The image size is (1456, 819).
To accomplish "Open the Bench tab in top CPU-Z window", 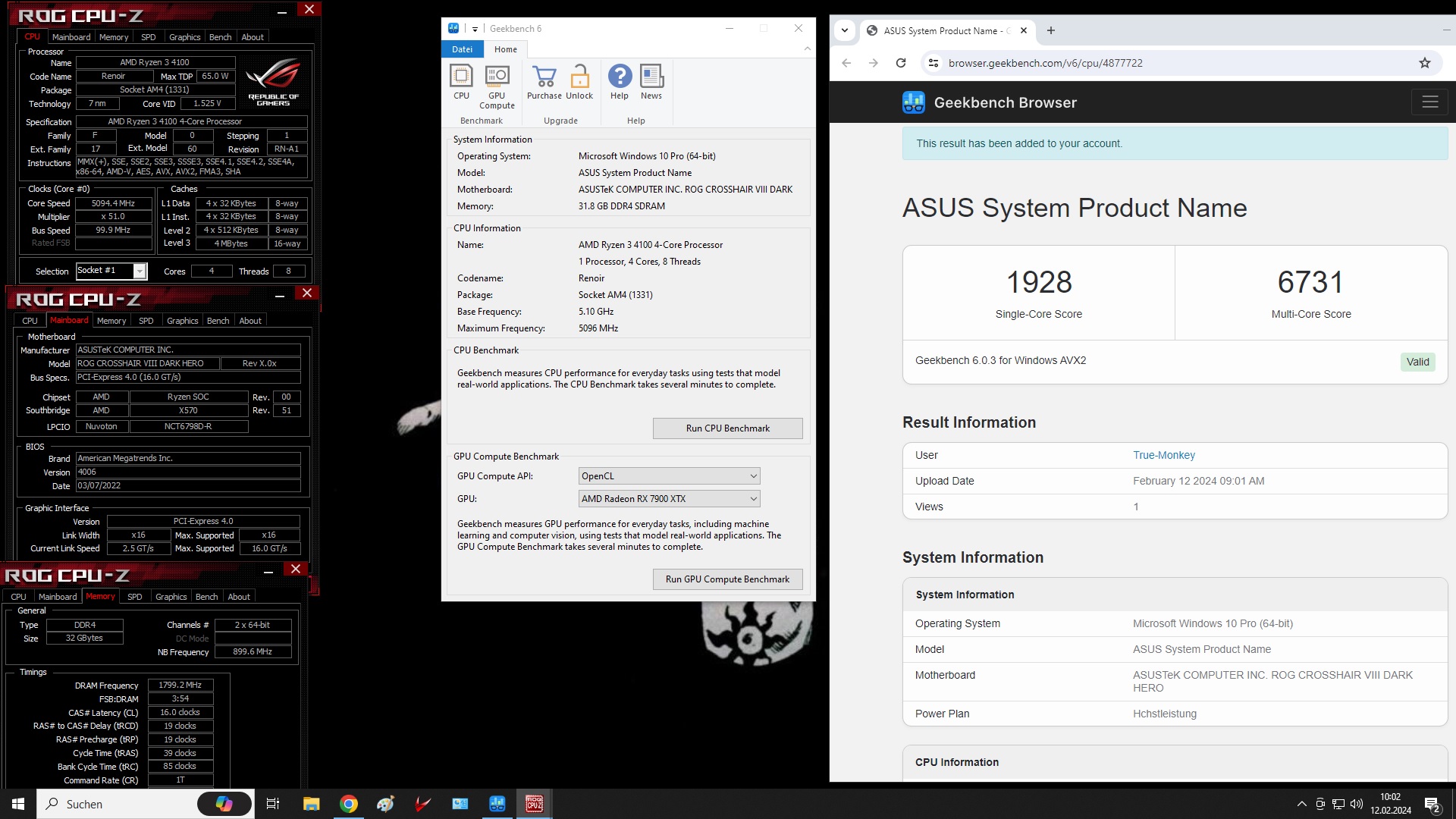I will [x=220, y=37].
